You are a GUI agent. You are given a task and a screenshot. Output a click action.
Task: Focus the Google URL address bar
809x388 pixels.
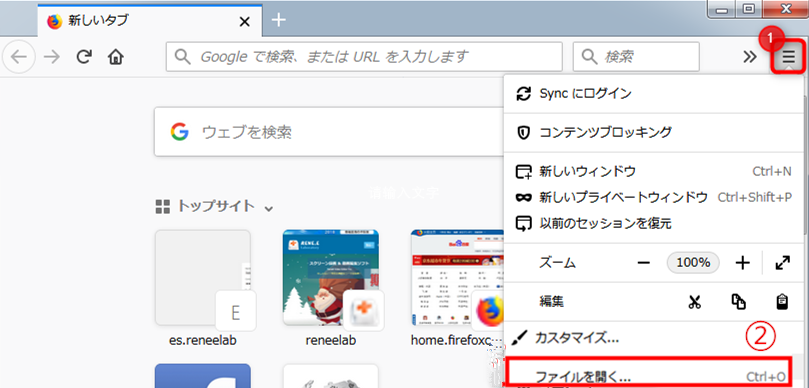click(364, 57)
